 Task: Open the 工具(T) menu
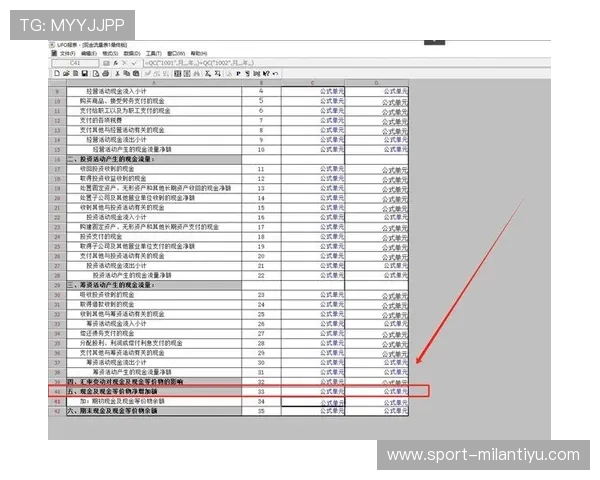(x=154, y=53)
